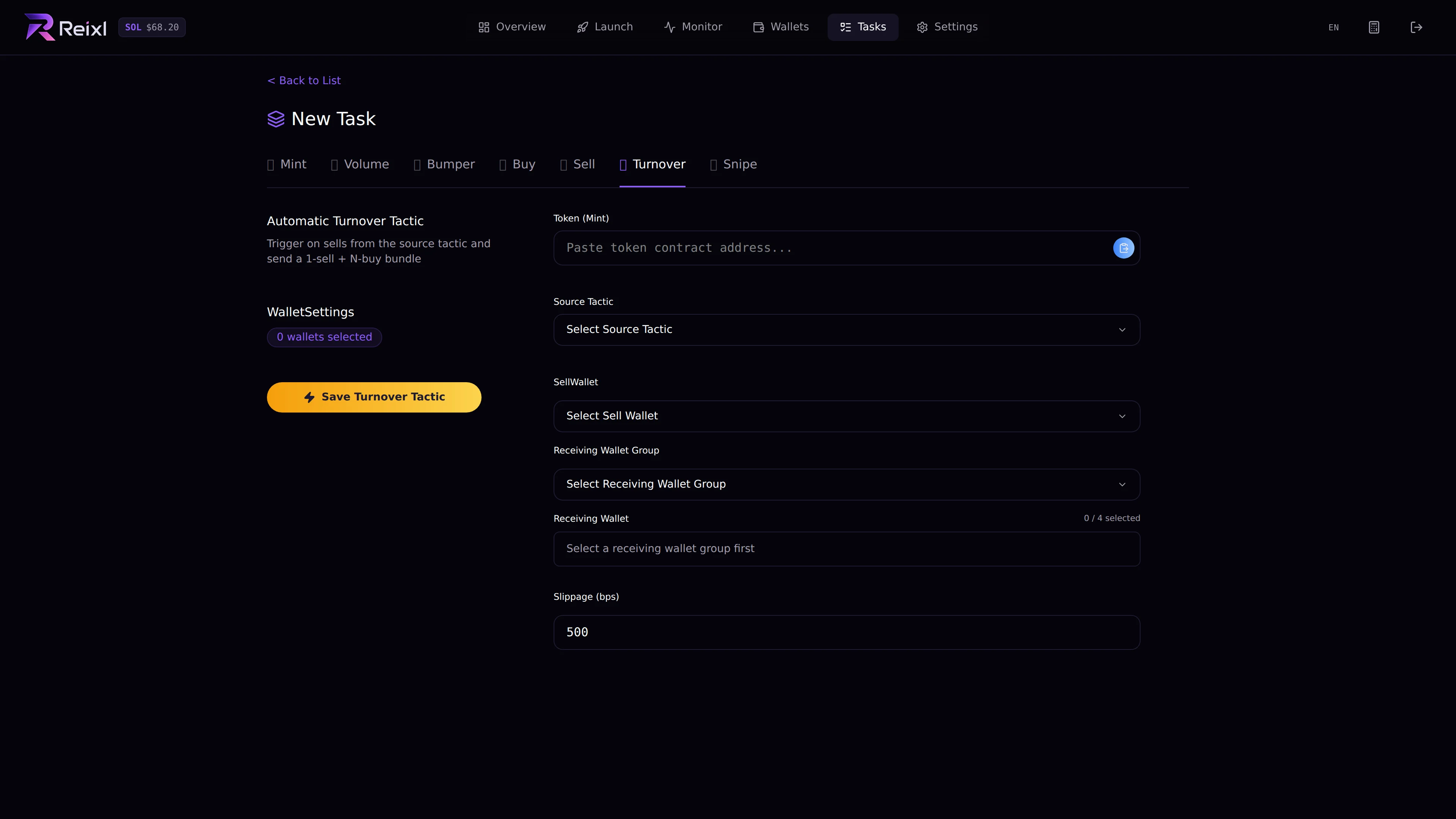Go back via Back to List link
Screen dimensions: 1456x819
point(304,80)
